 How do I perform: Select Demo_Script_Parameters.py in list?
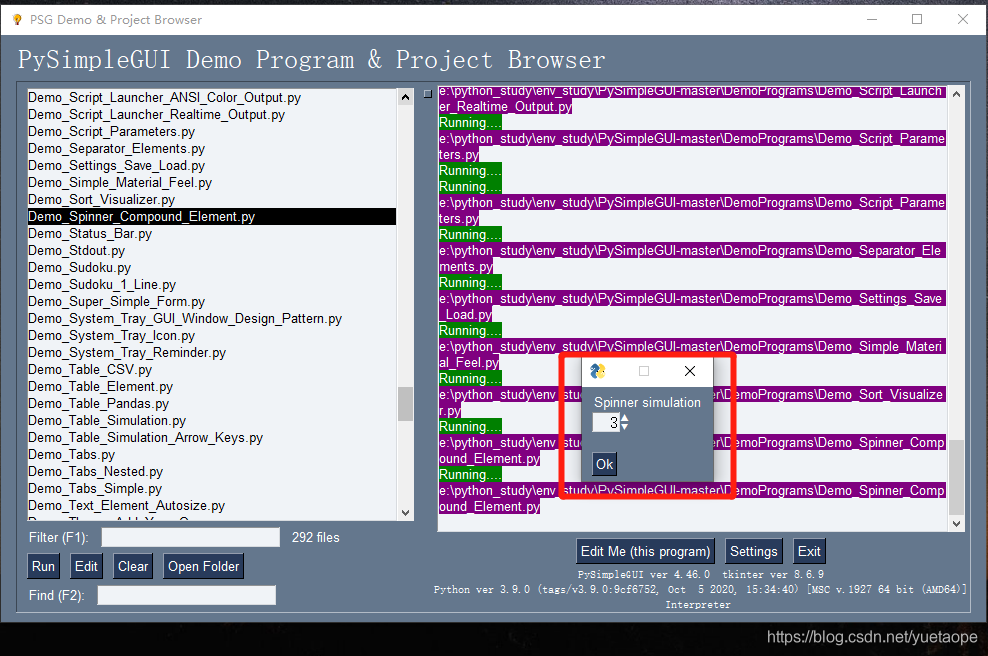(x=212, y=132)
